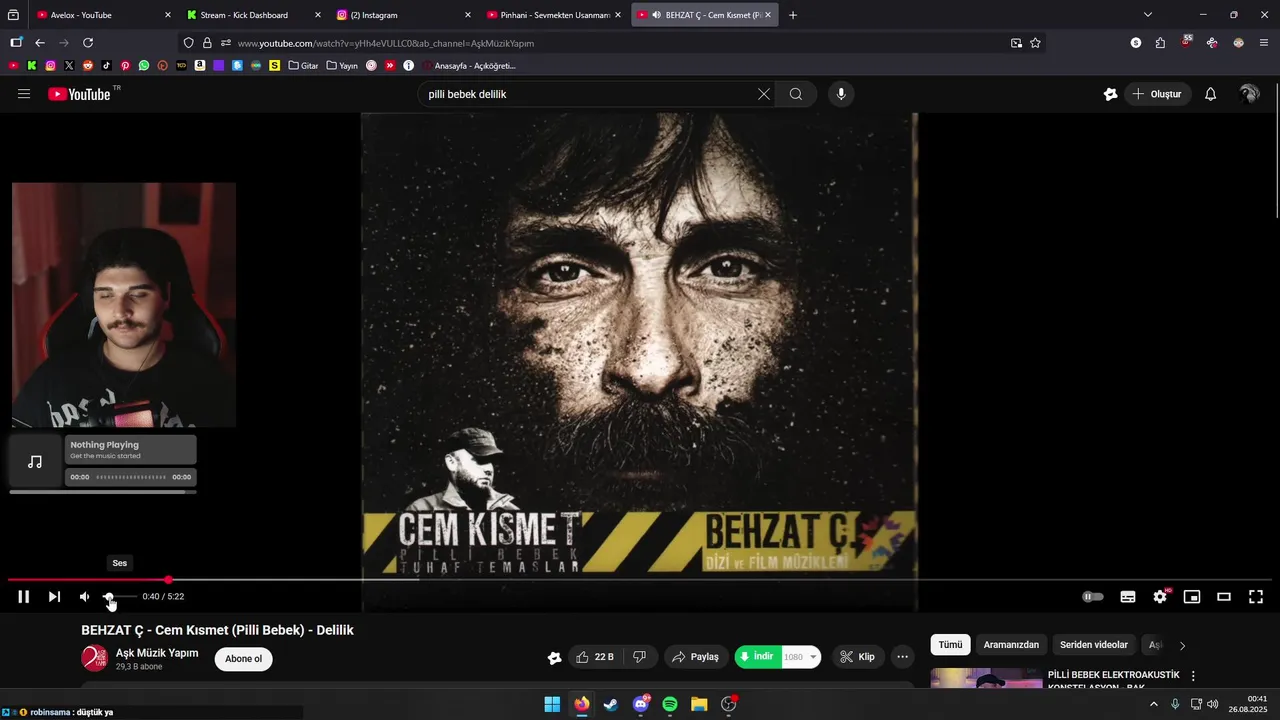The height and width of the screenshot is (720, 1280).
Task: Bookmark this page with the star
Action: coord(1035,43)
